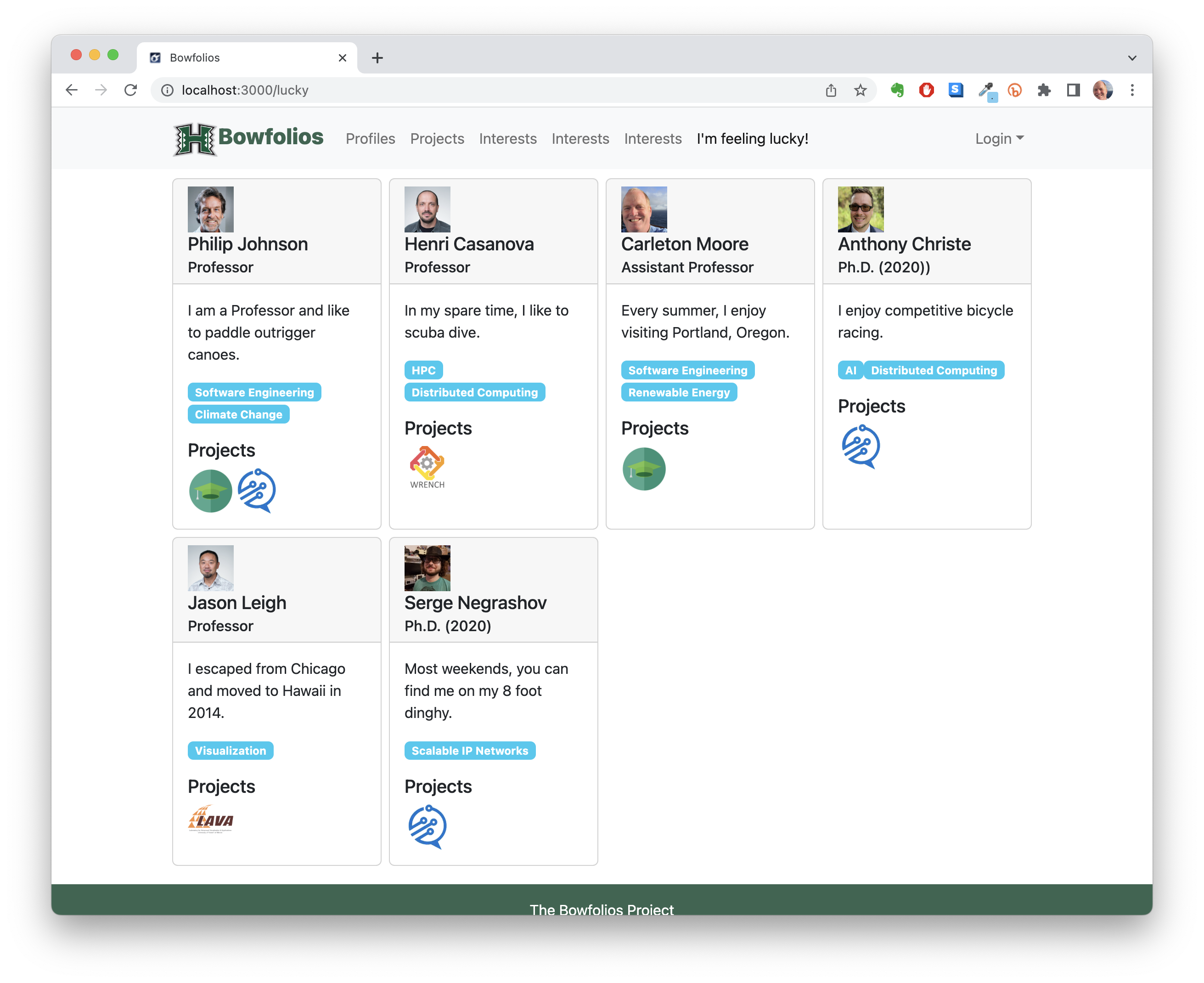Image resolution: width=1204 pixels, height=983 pixels.
Task: Toggle the browser side panel
Action: [1073, 90]
